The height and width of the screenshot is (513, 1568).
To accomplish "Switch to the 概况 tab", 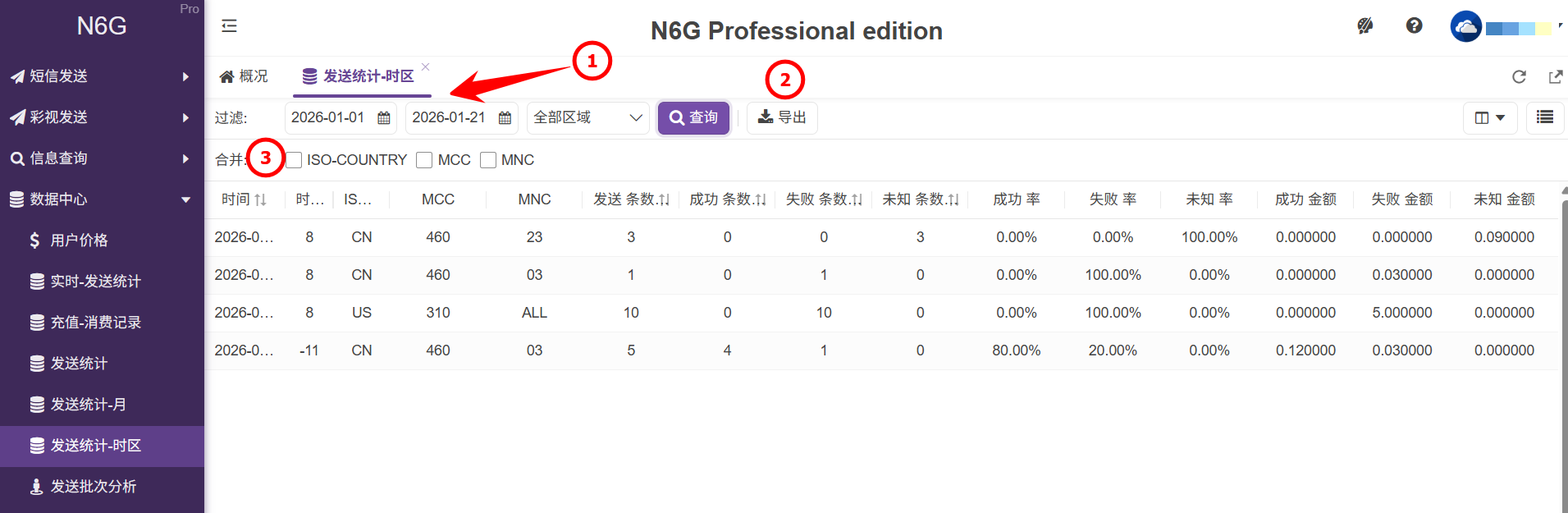I will [244, 76].
